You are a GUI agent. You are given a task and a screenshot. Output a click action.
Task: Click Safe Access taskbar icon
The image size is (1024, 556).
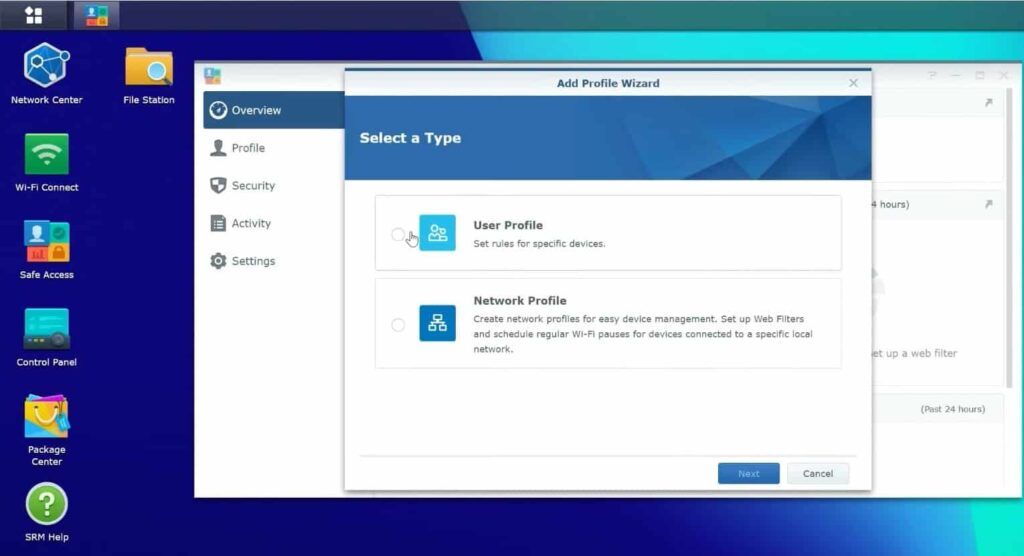coord(96,15)
